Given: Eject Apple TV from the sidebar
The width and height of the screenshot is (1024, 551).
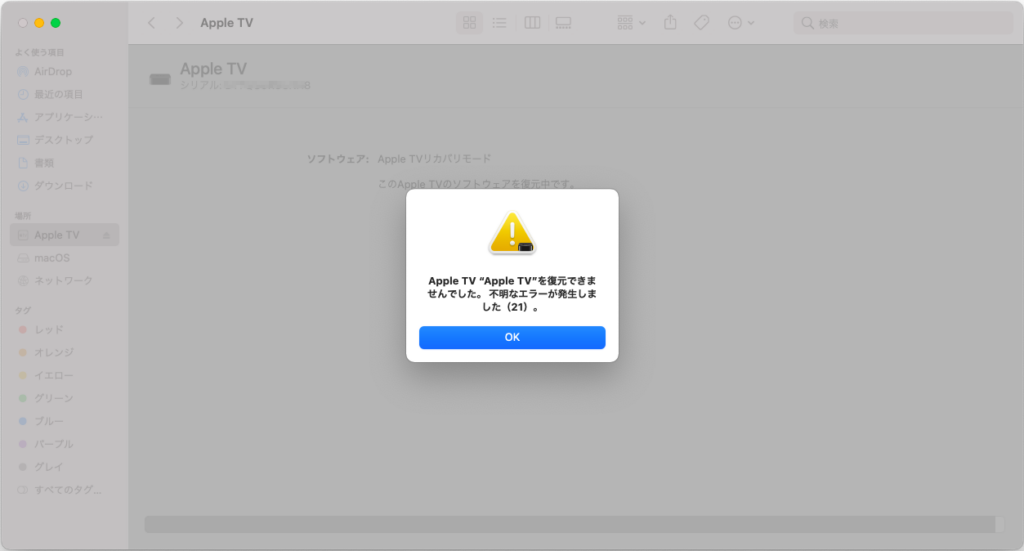Looking at the screenshot, I should [x=107, y=235].
